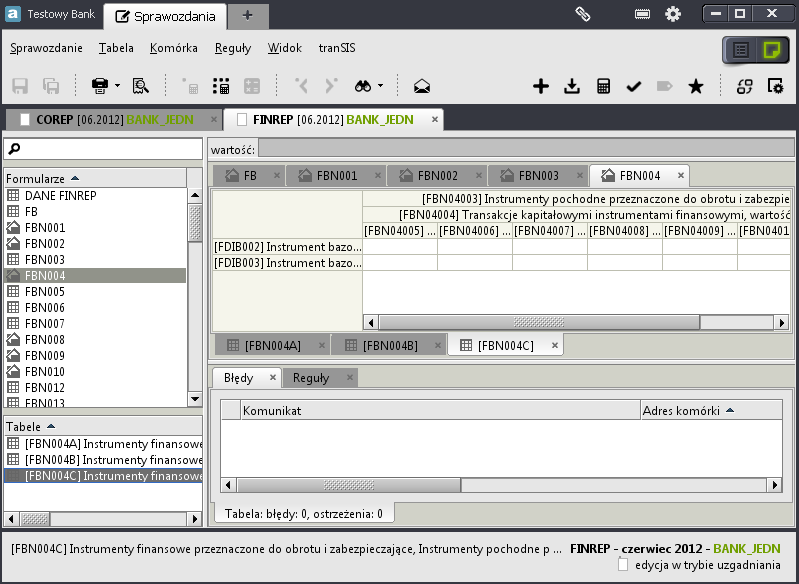Open the Komórka menu
799x584 pixels.
coord(174,48)
